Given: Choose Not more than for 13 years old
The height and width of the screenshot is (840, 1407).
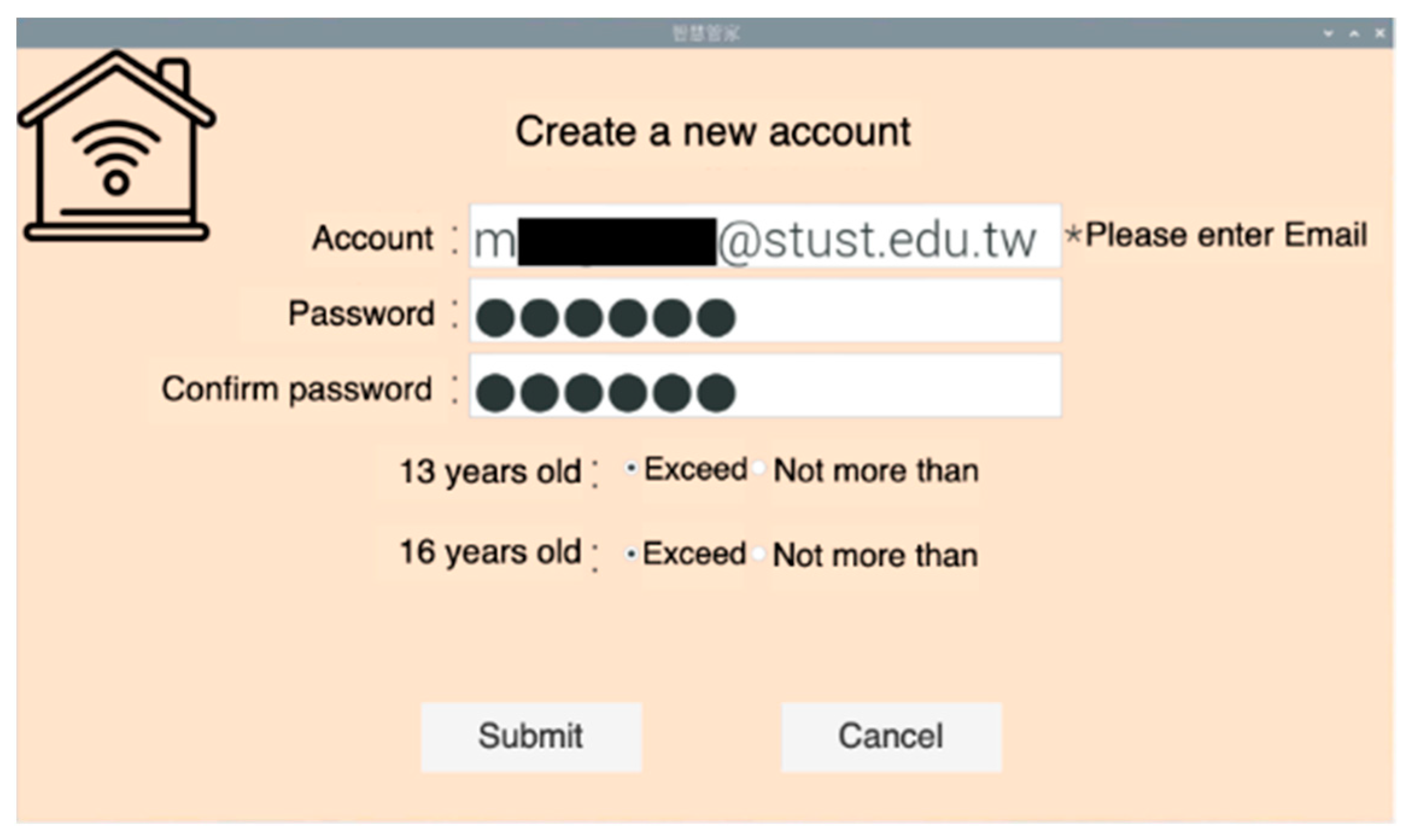Looking at the screenshot, I should pos(760,469).
